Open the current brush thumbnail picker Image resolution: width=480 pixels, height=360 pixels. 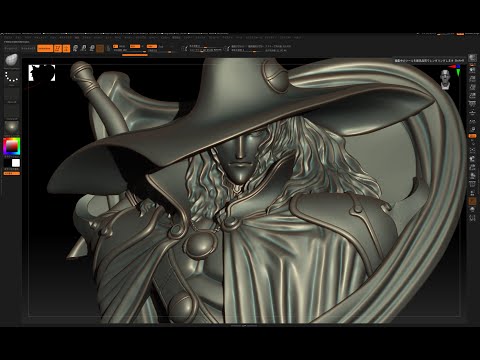pos(12,60)
